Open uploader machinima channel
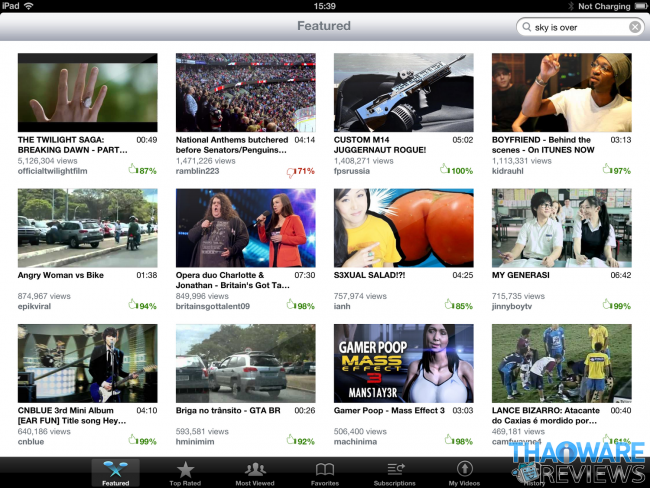The image size is (650, 488). [x=355, y=442]
